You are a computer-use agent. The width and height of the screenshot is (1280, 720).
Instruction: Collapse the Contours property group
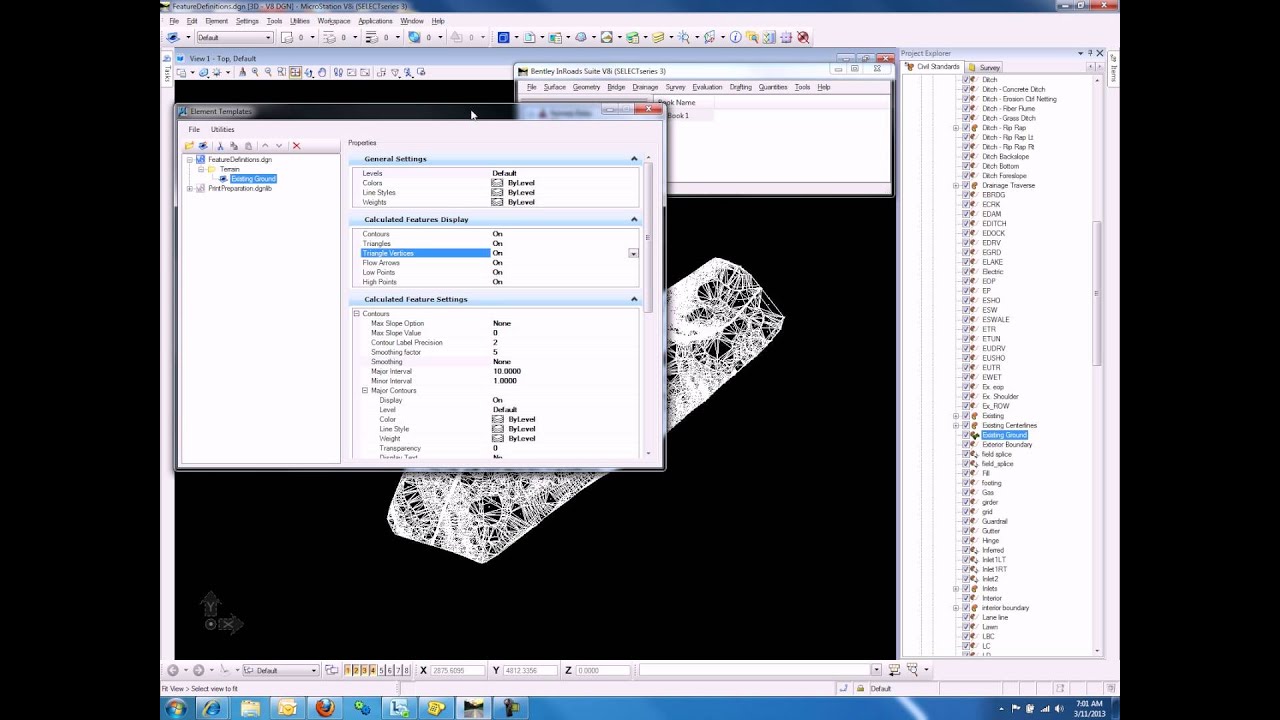356,314
